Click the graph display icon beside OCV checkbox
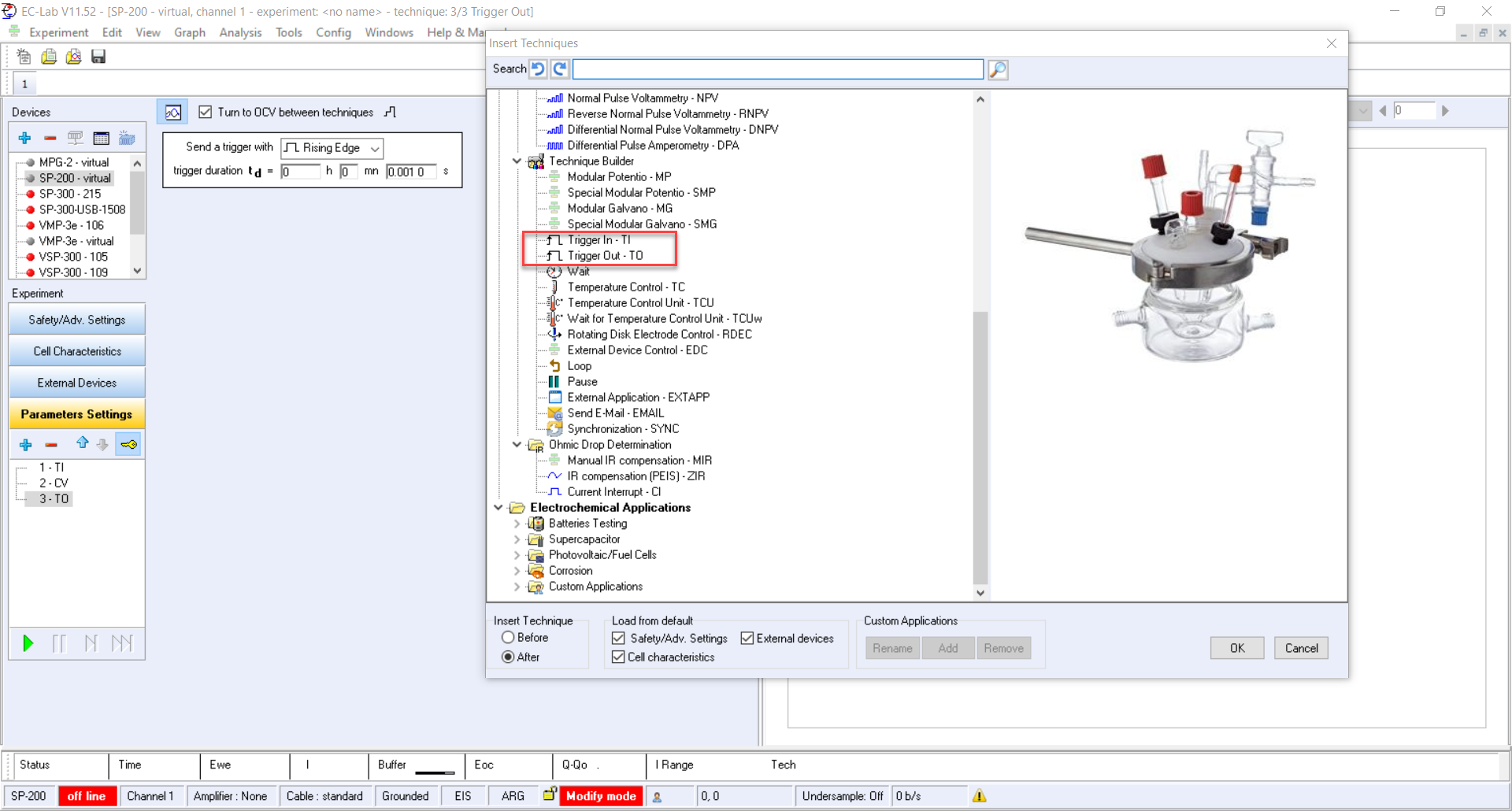 coord(172,113)
